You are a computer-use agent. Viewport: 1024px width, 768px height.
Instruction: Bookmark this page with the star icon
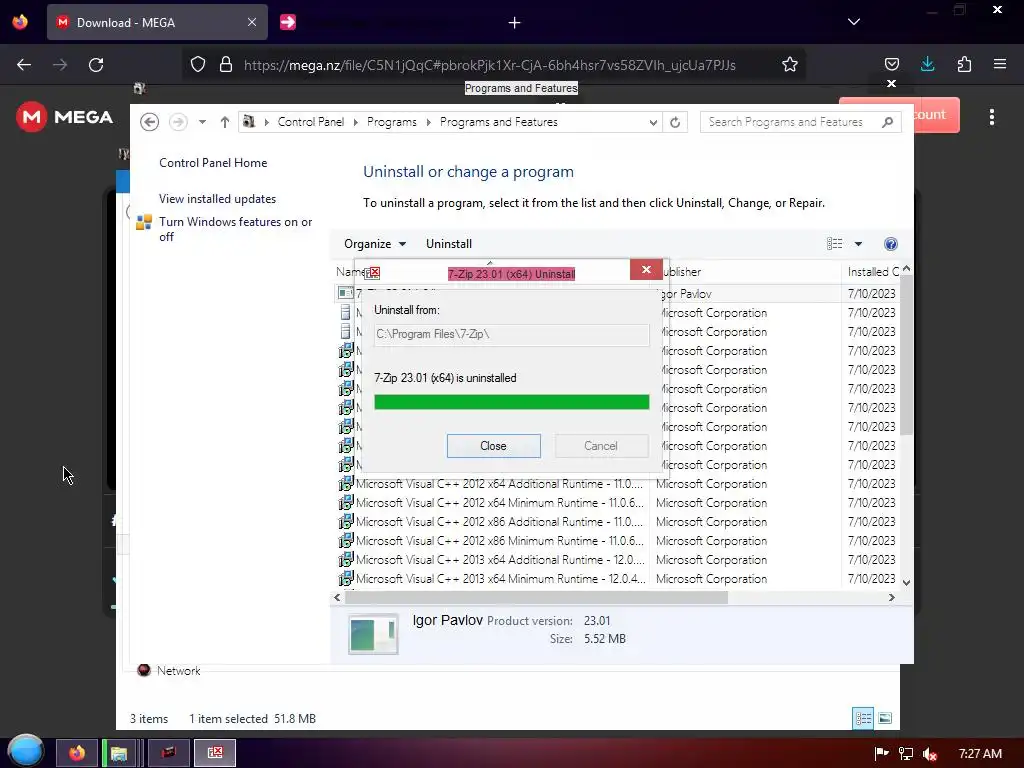pyautogui.click(x=790, y=65)
